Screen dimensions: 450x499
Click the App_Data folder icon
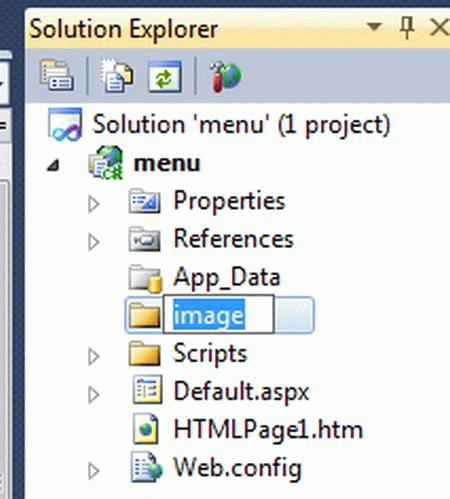pyautogui.click(x=145, y=278)
